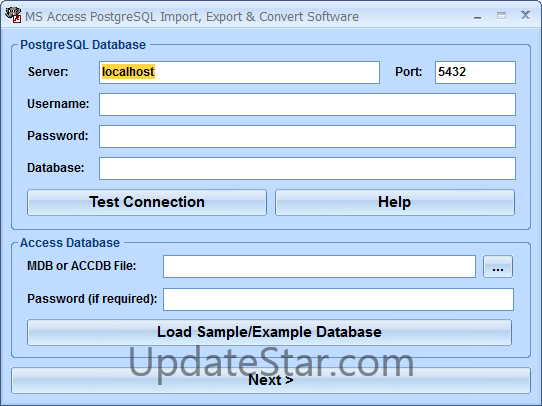
Task: Close the MS Access PostgreSQL window
Action: click(x=525, y=15)
